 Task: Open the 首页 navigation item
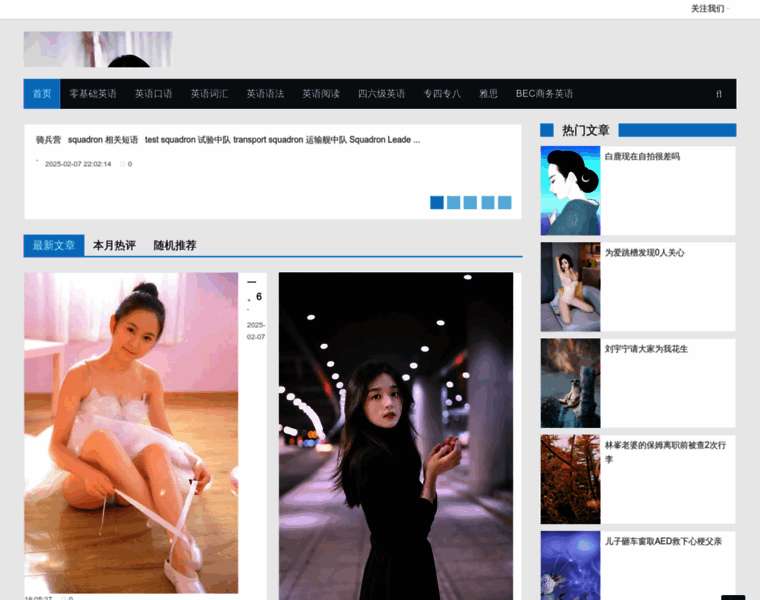point(42,94)
